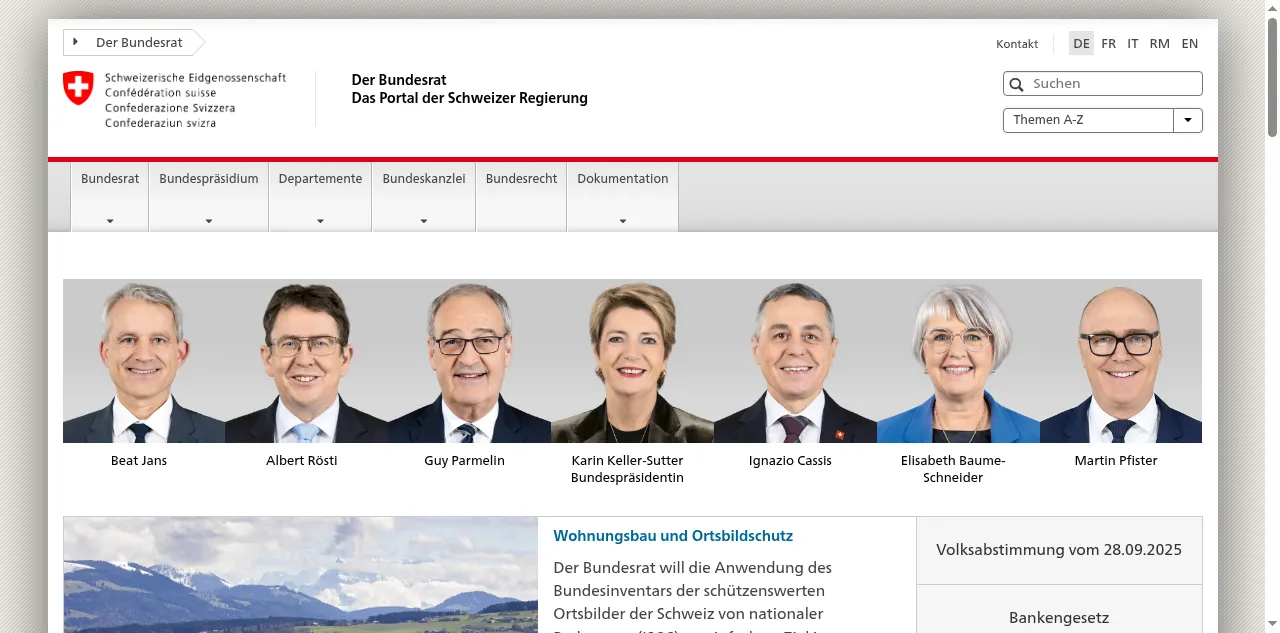The height and width of the screenshot is (633, 1280).
Task: Open the Dokumentation navigation tab
Action: pyautogui.click(x=623, y=197)
